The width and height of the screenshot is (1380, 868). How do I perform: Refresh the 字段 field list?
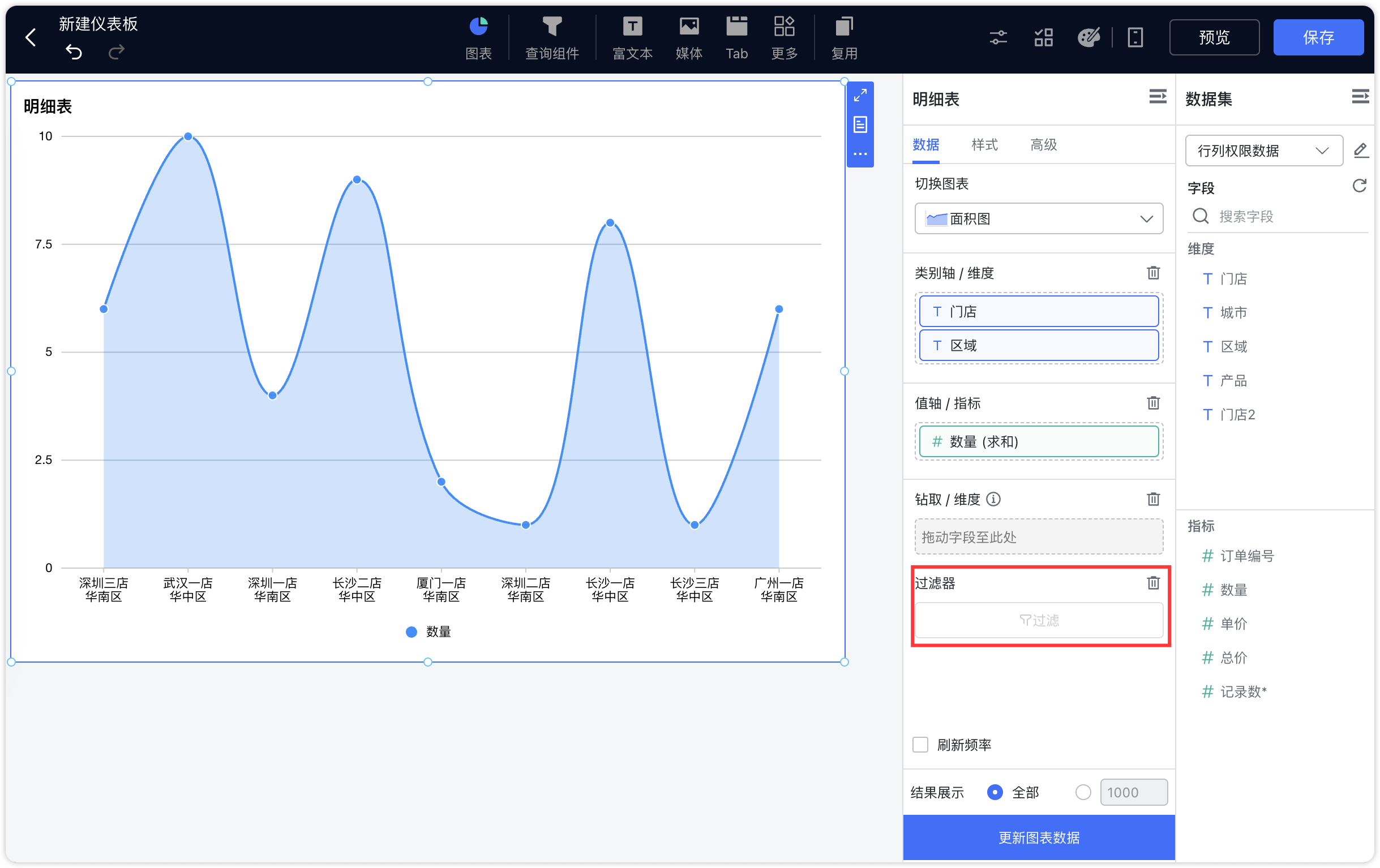coord(1360,186)
